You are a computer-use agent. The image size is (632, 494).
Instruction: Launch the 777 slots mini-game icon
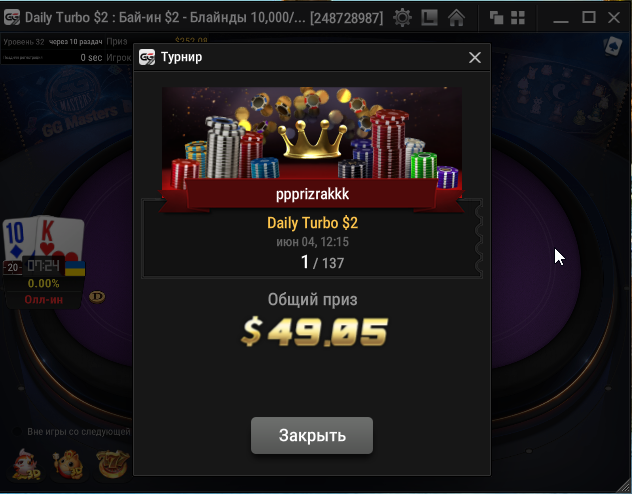click(x=113, y=464)
